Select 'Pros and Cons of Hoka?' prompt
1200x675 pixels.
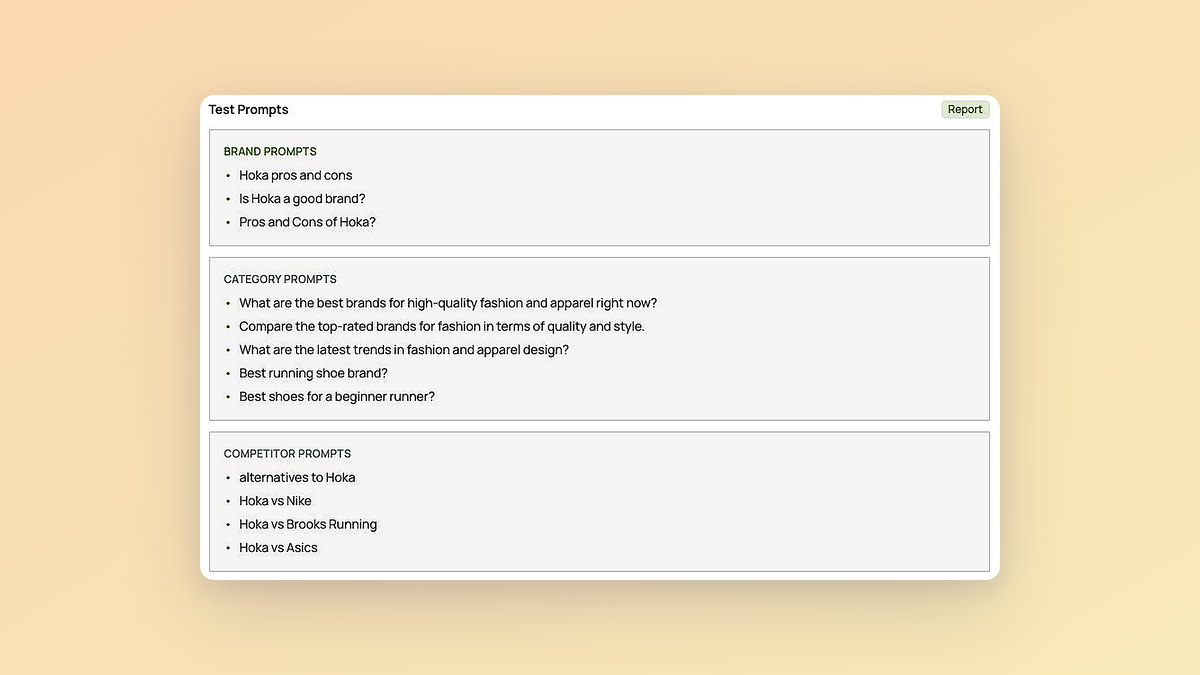(x=307, y=222)
